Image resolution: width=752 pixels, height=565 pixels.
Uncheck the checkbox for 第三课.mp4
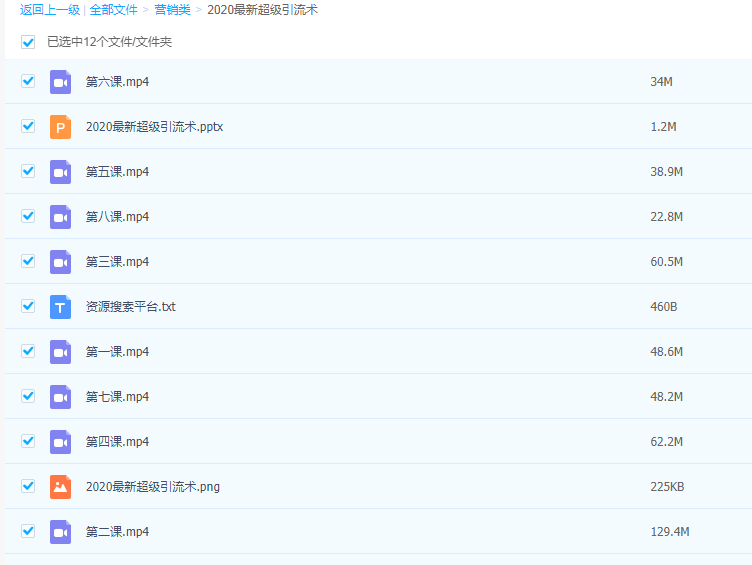click(28, 261)
